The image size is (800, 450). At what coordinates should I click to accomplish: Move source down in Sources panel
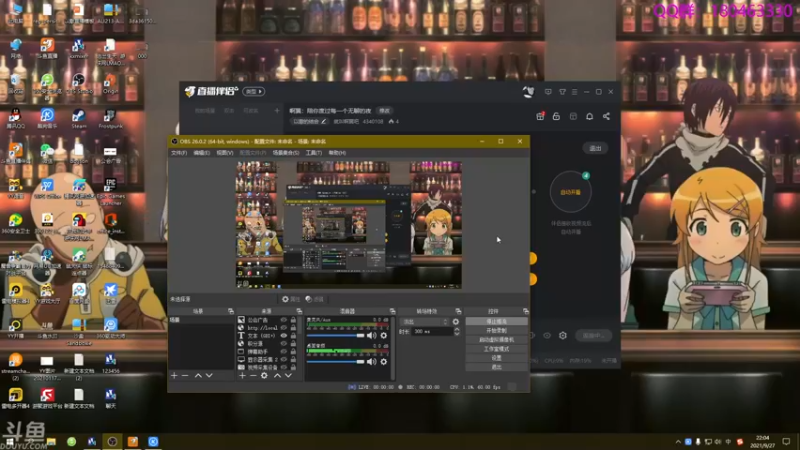[x=288, y=376]
